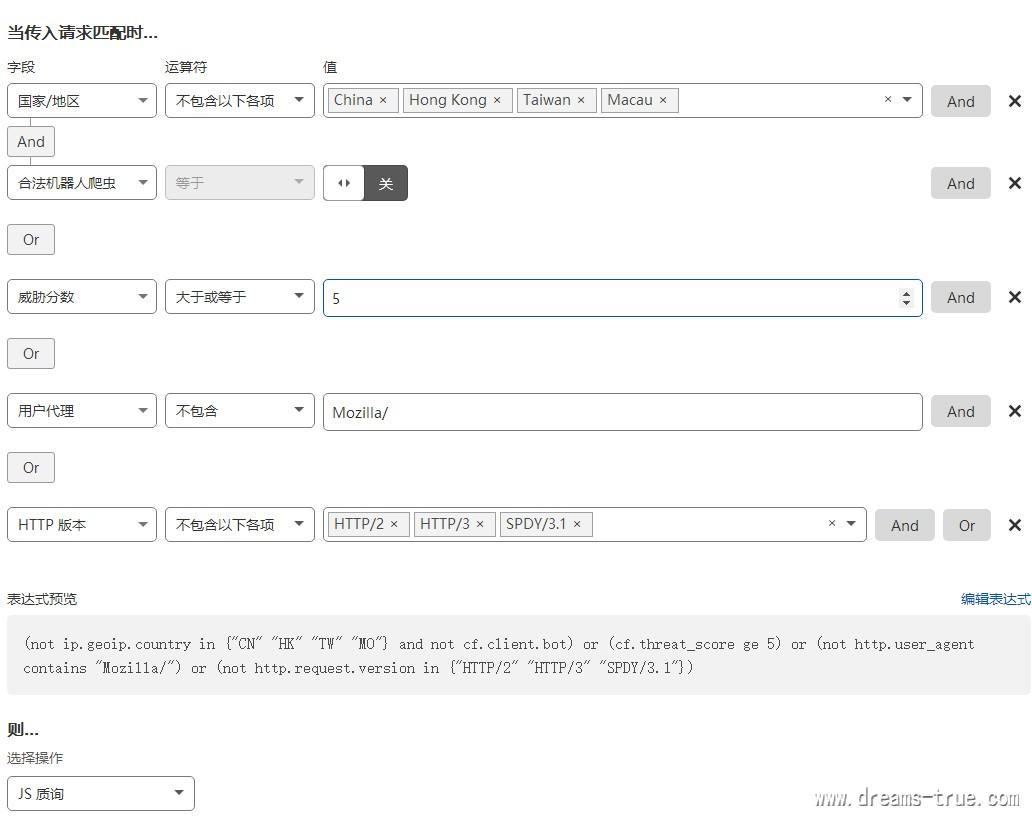Delete the HTTP/2 version tag

[394, 524]
